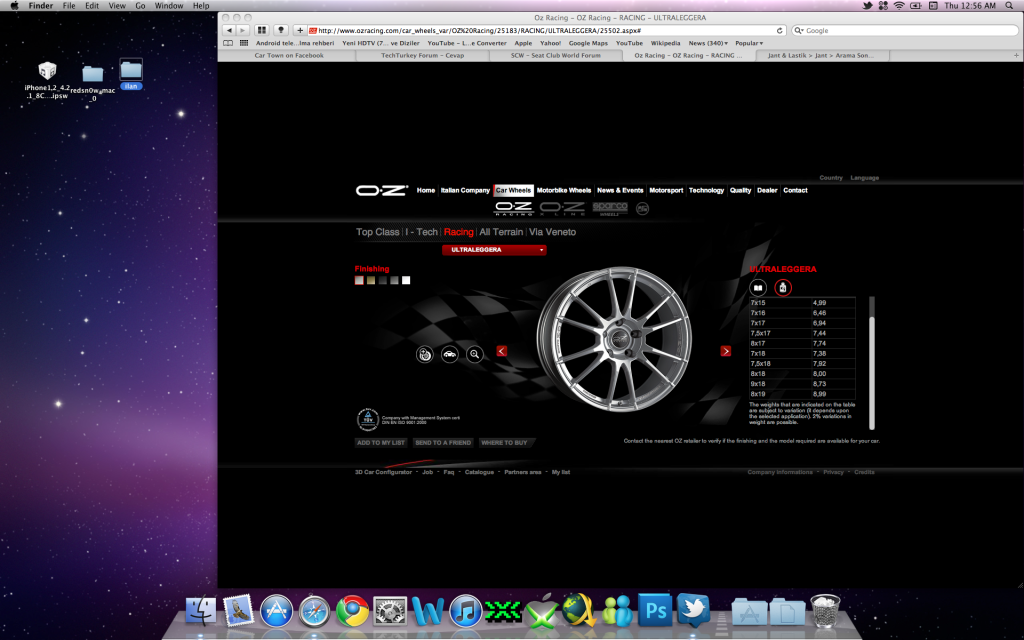Open the Language selector
1024x640 pixels.
(864, 178)
